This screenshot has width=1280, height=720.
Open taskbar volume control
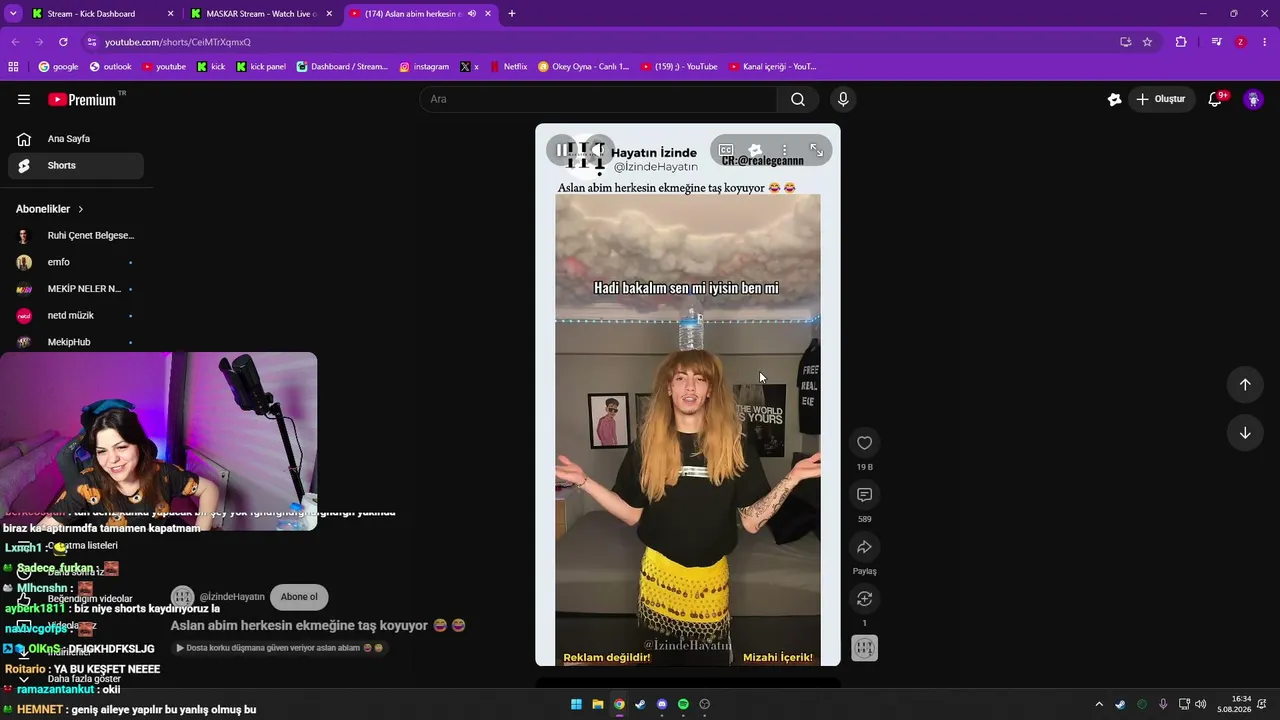pos(1201,704)
